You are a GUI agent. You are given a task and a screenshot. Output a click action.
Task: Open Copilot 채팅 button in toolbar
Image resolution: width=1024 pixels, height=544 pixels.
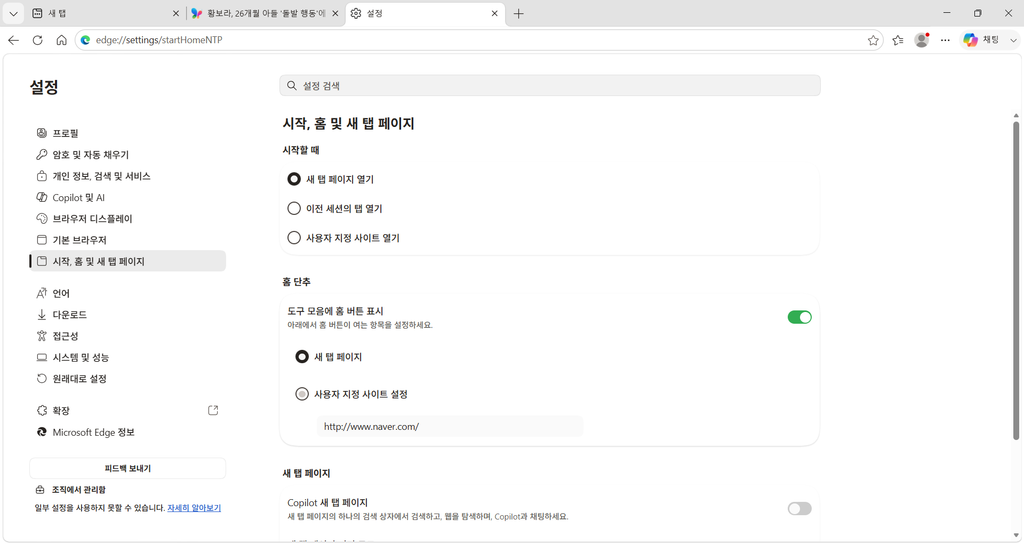click(x=982, y=40)
